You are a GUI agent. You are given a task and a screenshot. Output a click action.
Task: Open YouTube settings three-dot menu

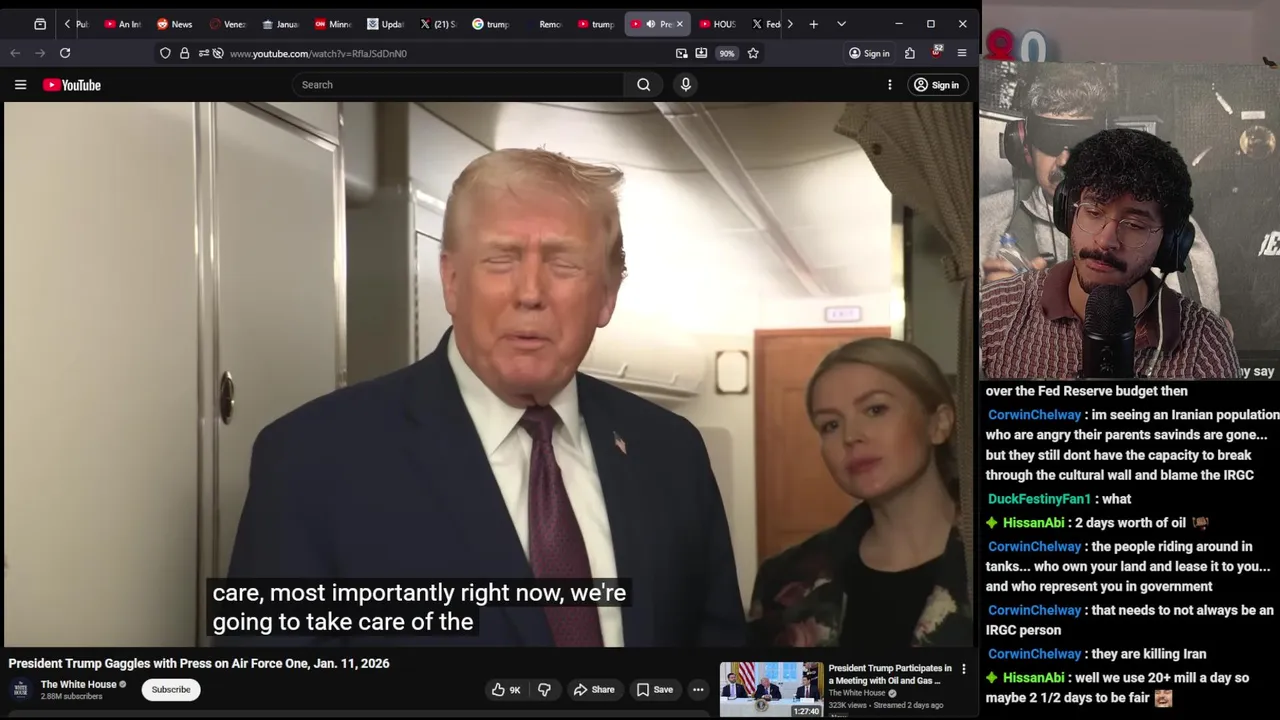pyautogui.click(x=889, y=85)
